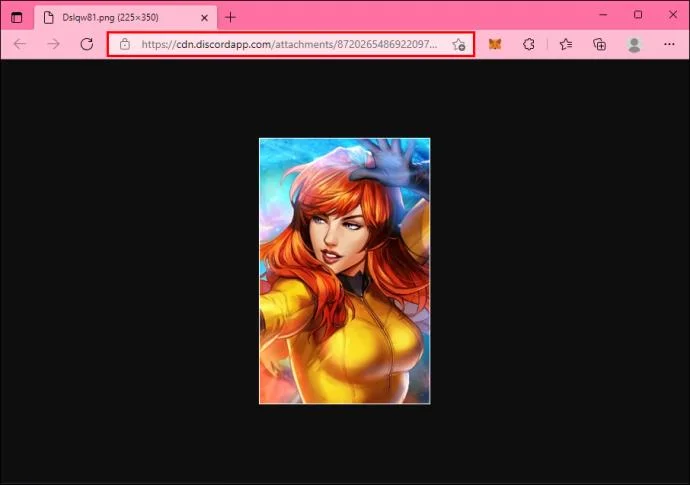Open the MetaMask fox extension
690x485 pixels.
(495, 44)
